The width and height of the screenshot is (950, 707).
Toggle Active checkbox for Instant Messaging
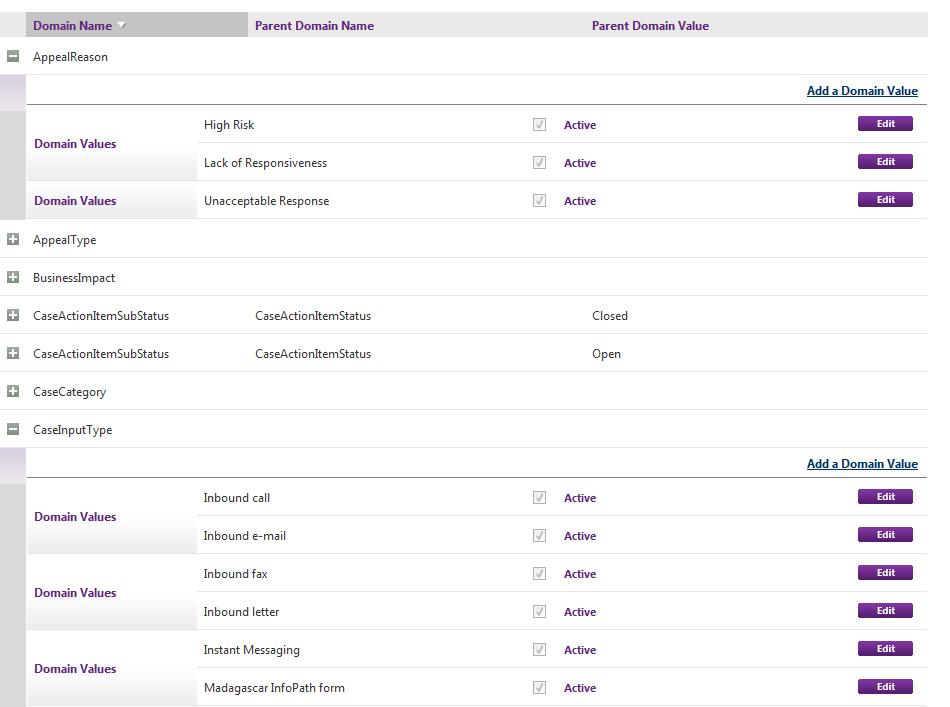540,650
